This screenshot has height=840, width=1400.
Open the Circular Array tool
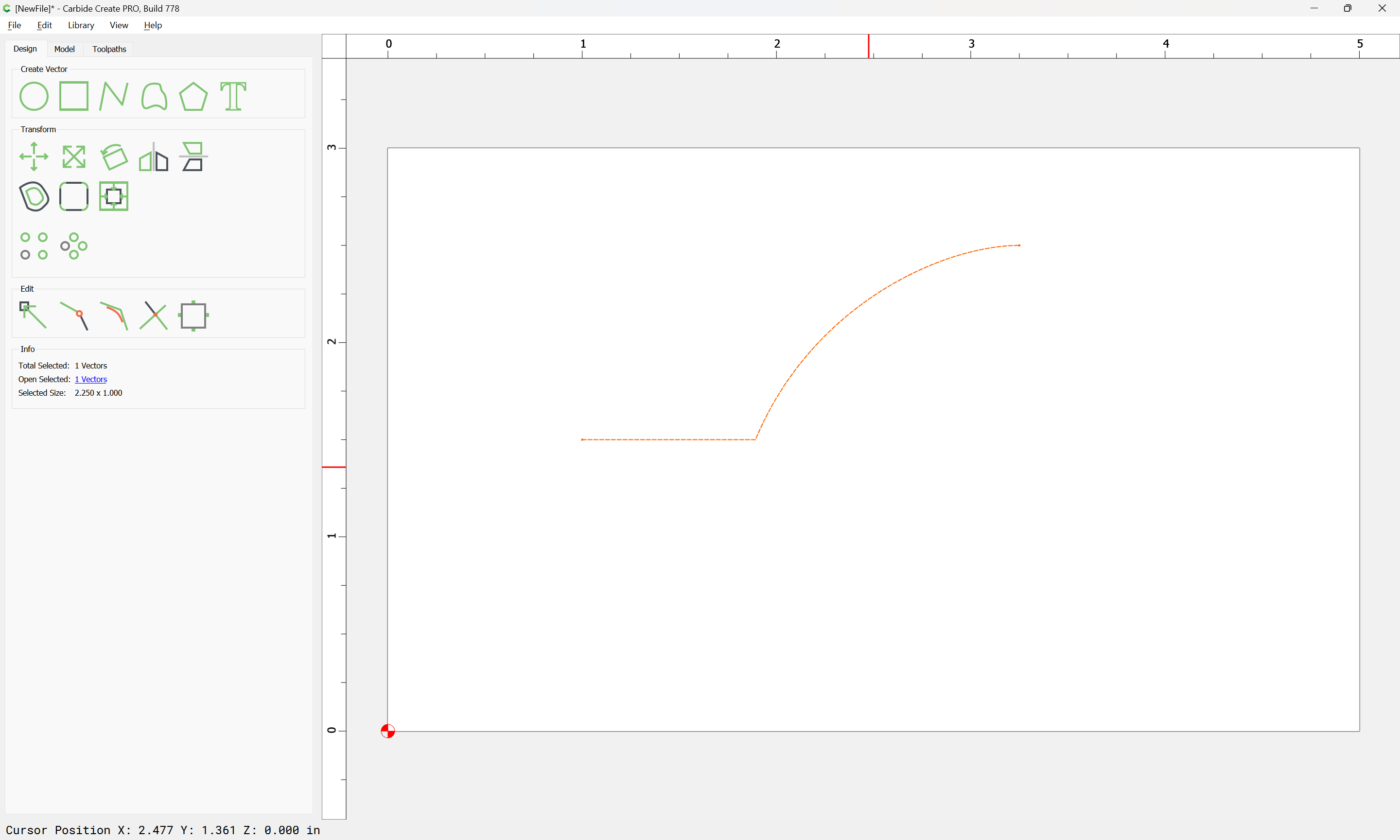point(73,246)
